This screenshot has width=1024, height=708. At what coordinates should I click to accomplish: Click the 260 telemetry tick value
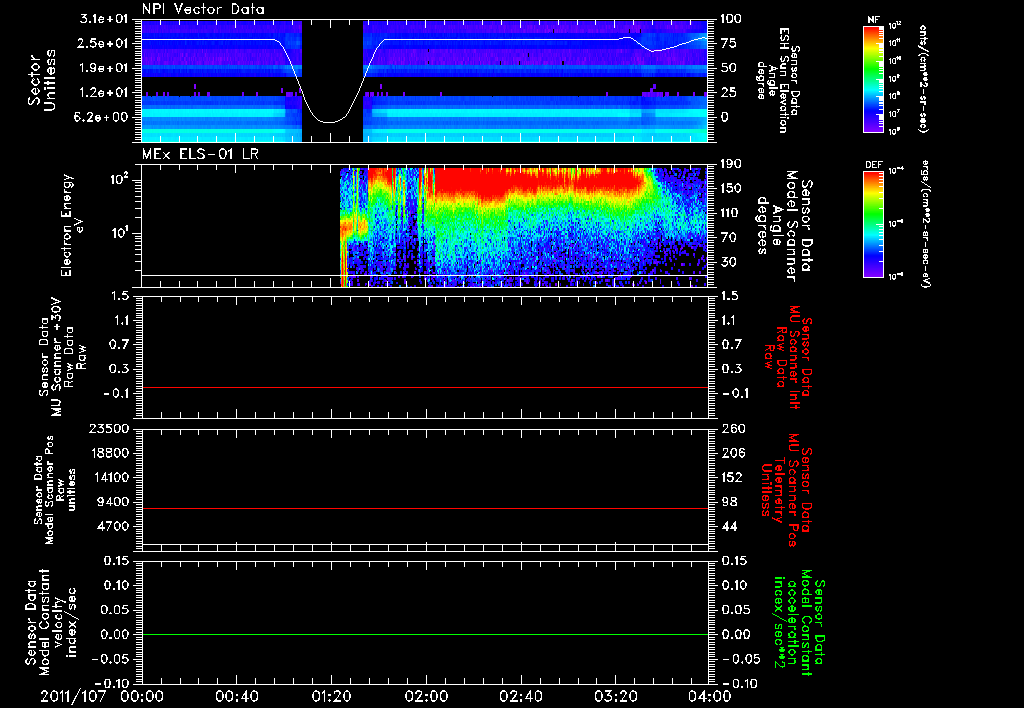coord(731,429)
